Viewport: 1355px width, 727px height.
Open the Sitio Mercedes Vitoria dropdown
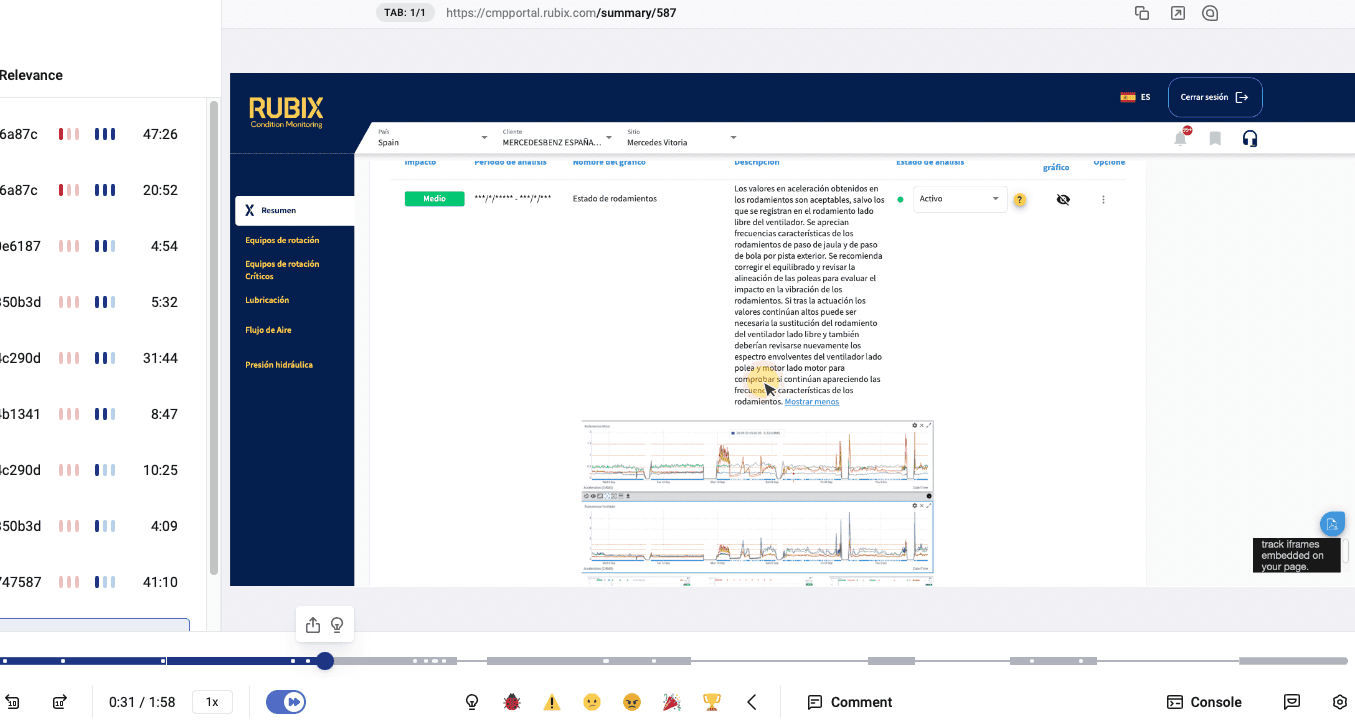click(x=681, y=138)
